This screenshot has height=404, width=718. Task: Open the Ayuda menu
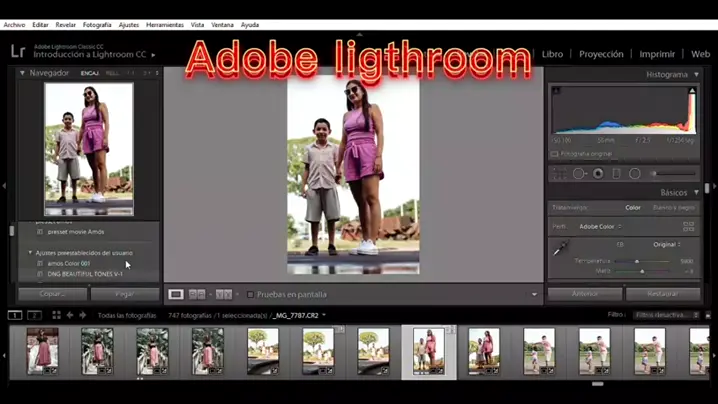250,25
